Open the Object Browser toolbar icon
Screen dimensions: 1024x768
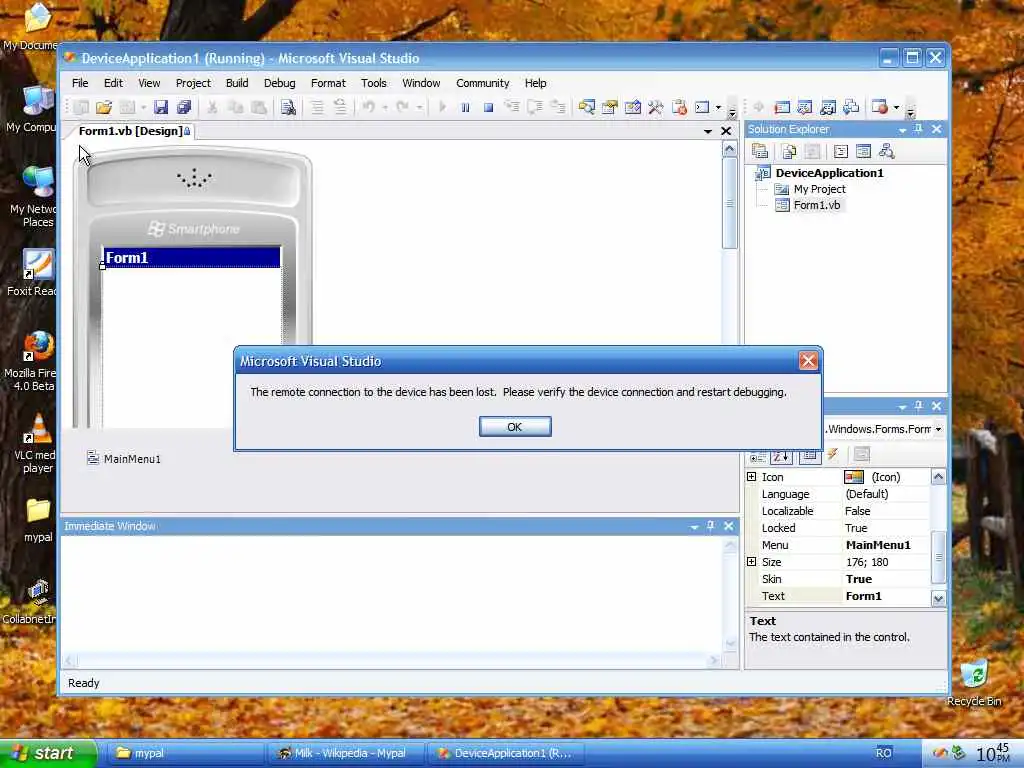pyautogui.click(x=632, y=107)
